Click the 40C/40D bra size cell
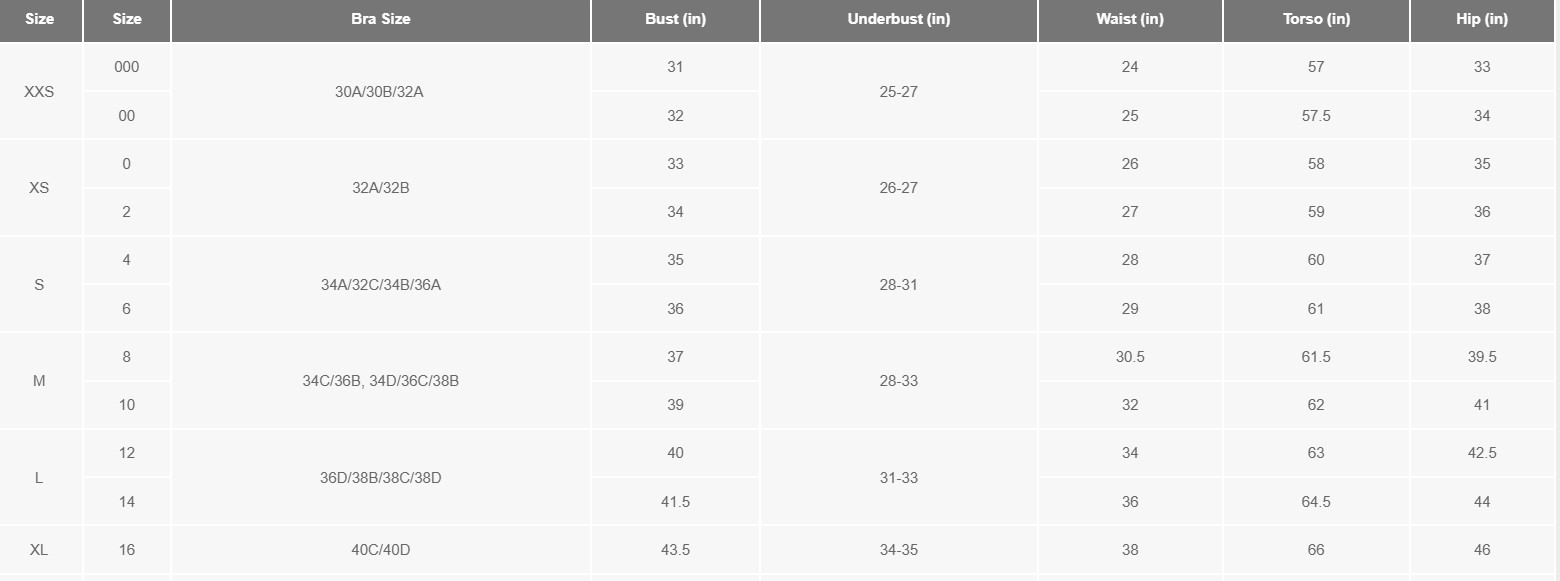Screen dimensions: 1560x581 381,550
